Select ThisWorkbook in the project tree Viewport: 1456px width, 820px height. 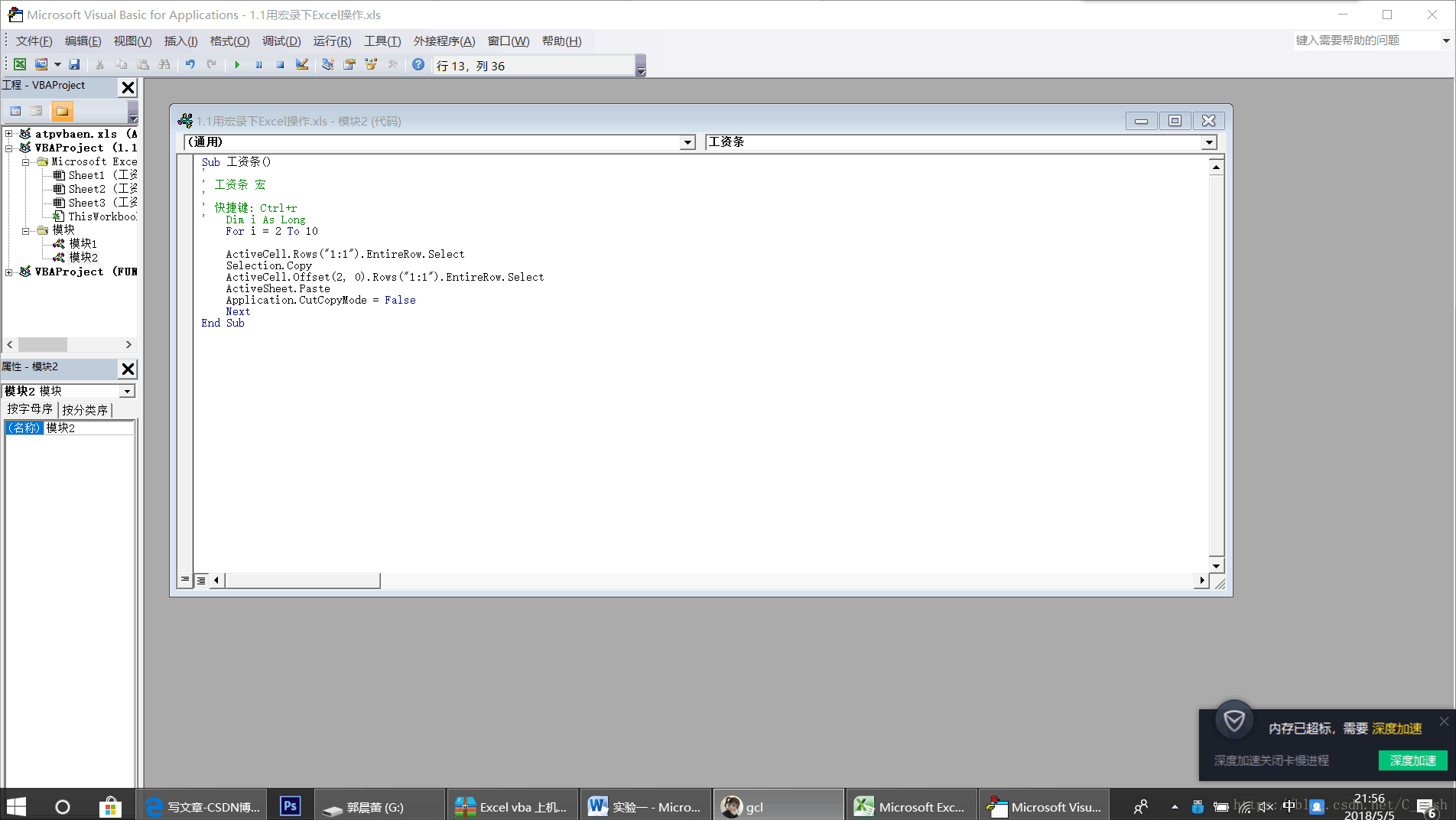(95, 216)
